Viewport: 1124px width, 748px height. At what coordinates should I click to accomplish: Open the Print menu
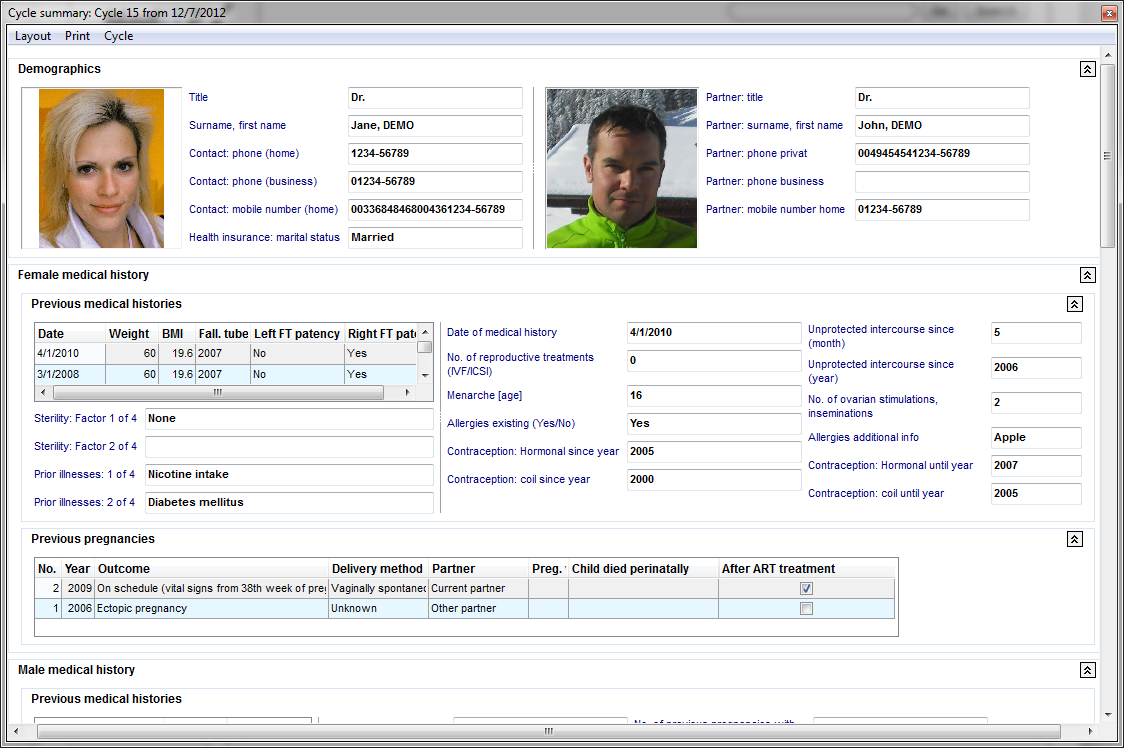point(77,36)
